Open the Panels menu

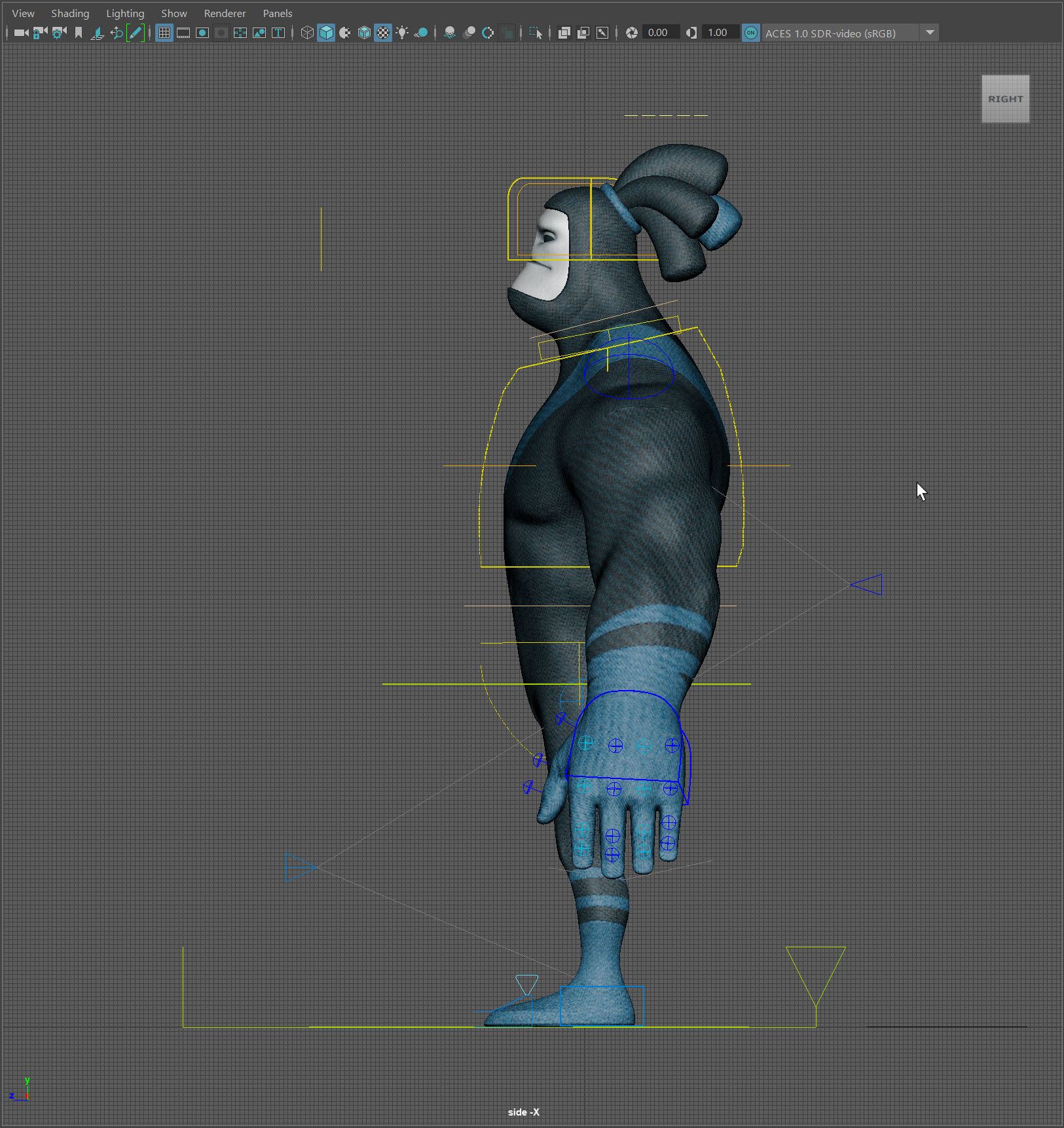[x=277, y=13]
